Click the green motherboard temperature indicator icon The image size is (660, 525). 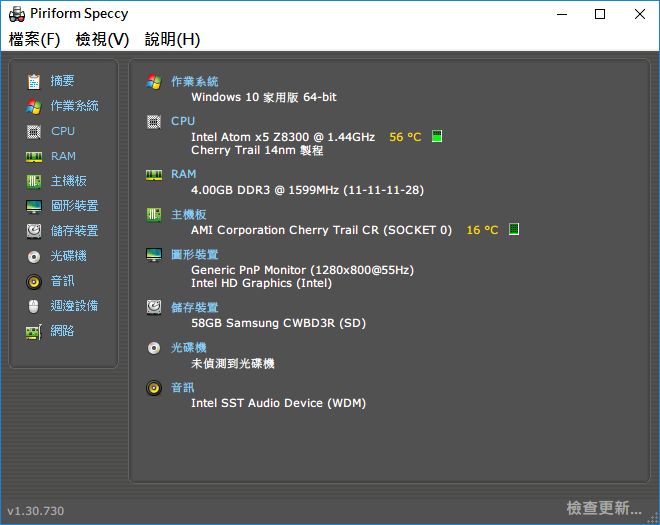(514, 229)
